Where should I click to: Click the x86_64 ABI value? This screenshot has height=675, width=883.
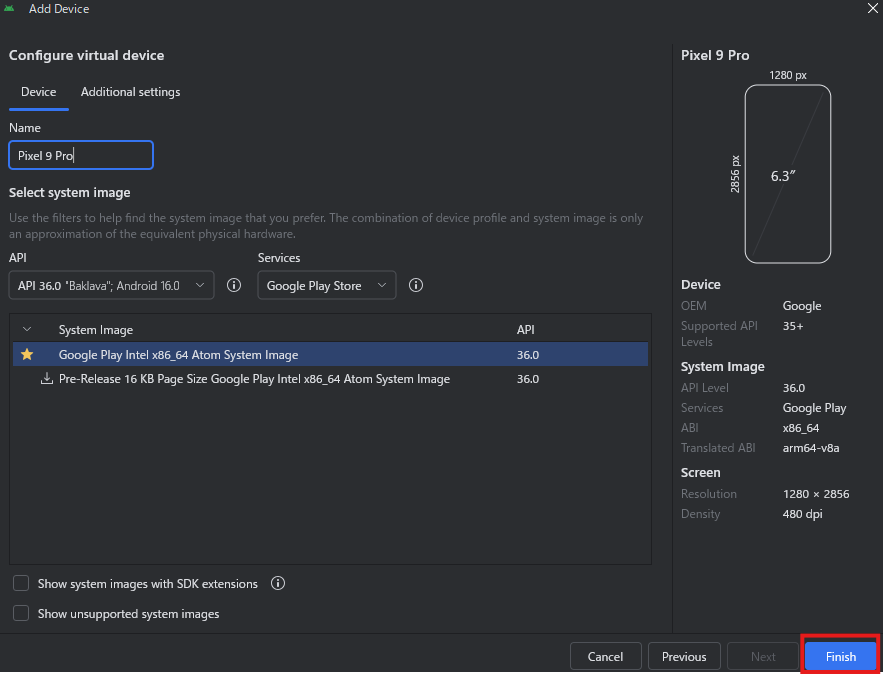(801, 428)
